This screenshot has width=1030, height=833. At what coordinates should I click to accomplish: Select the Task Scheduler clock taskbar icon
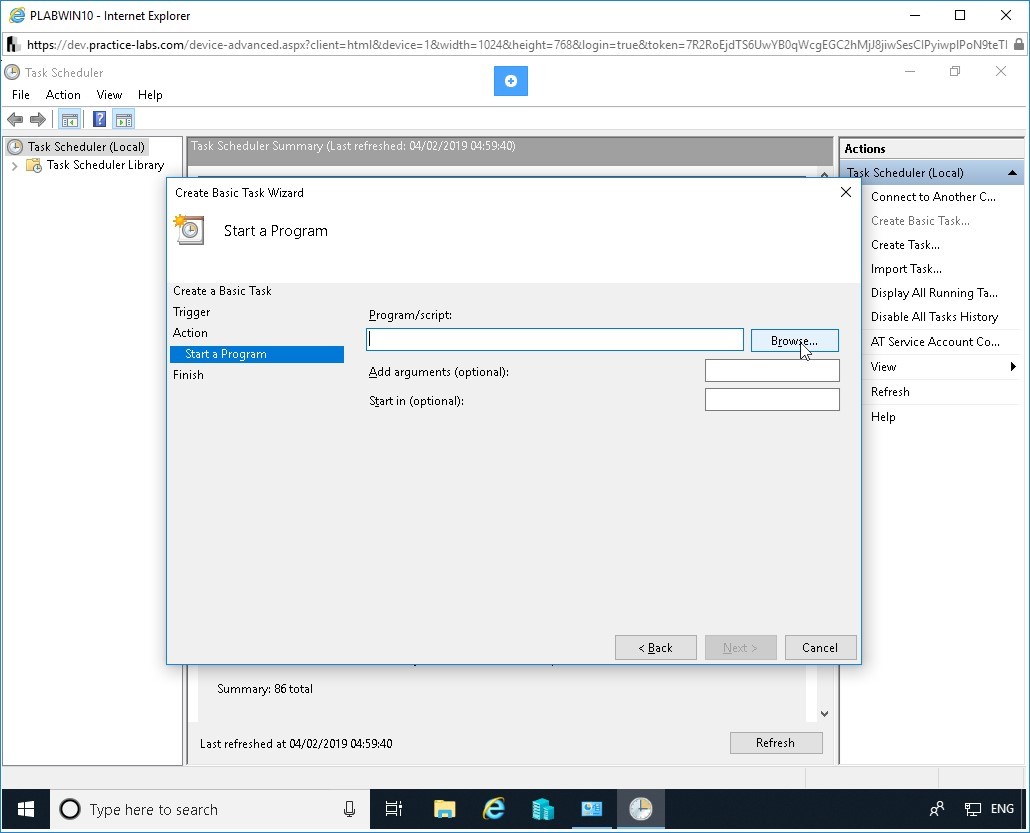(640, 809)
